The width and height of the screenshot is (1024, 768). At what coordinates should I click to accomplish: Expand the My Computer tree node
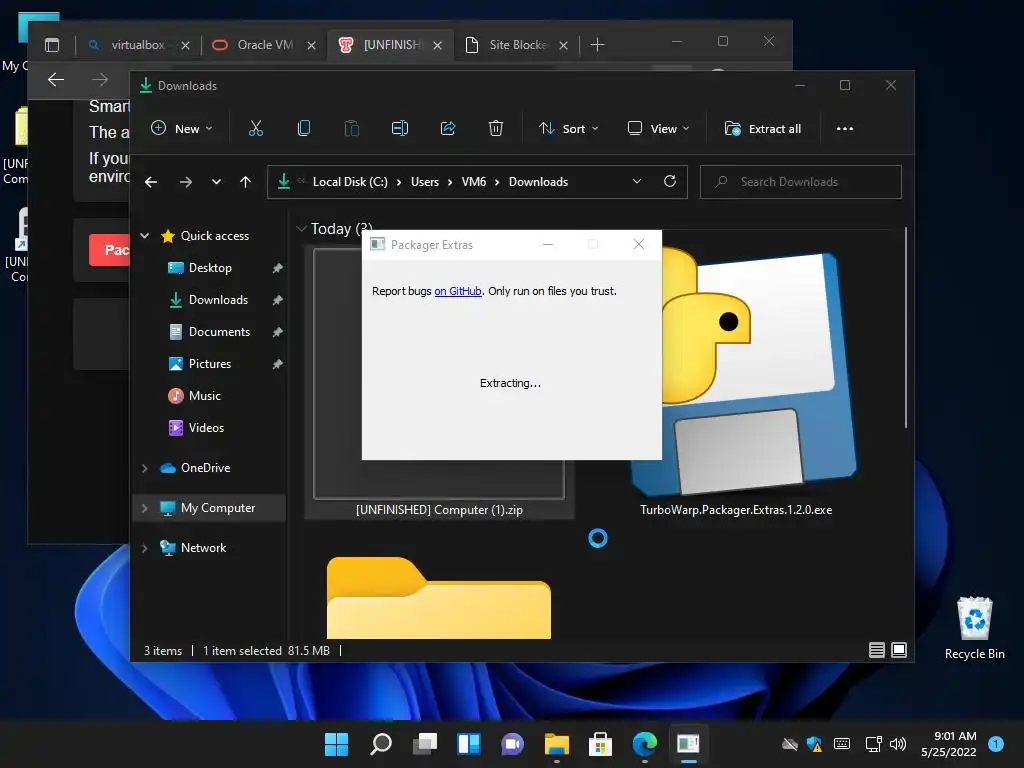[x=144, y=508]
